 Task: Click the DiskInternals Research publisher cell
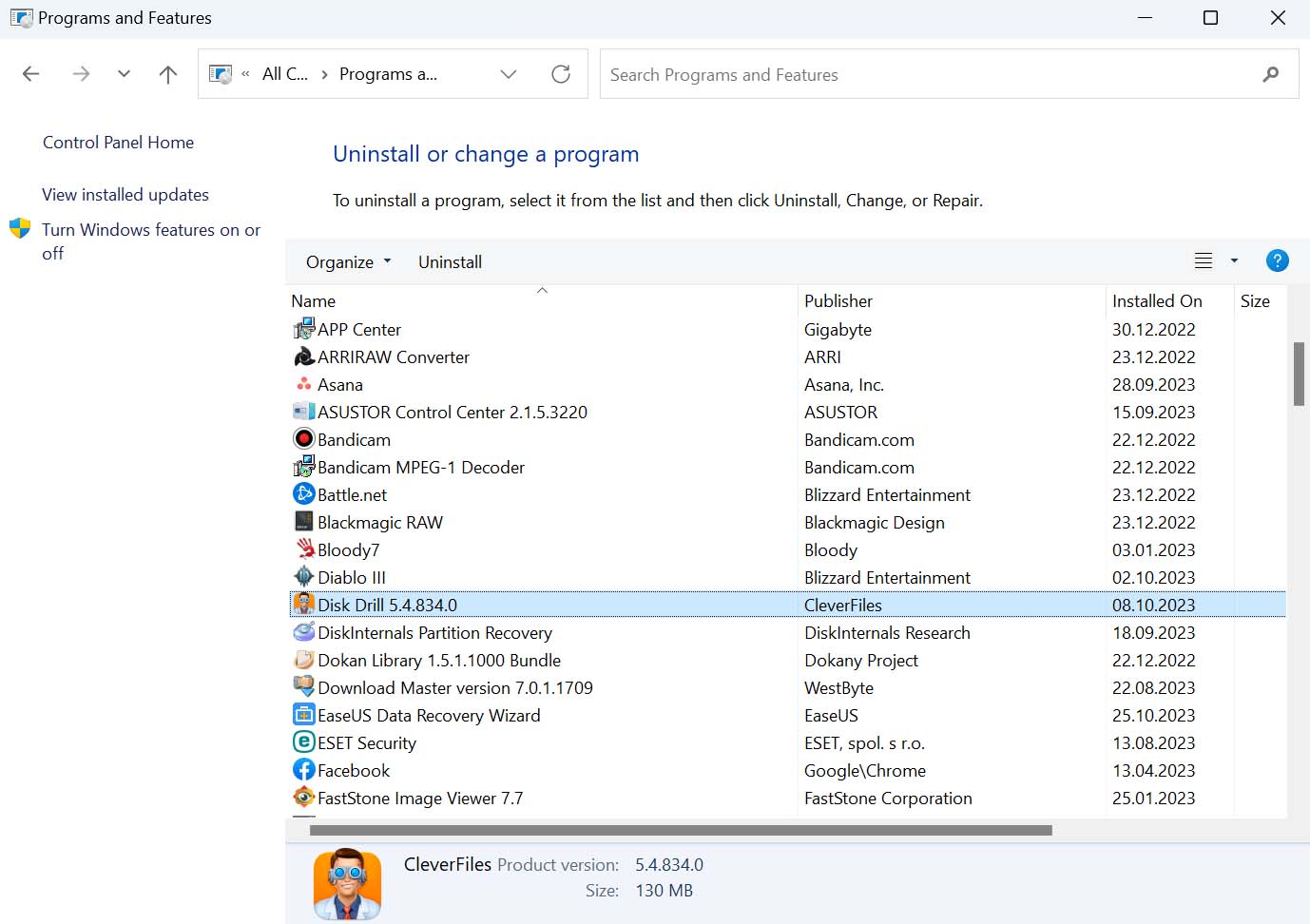(x=887, y=633)
